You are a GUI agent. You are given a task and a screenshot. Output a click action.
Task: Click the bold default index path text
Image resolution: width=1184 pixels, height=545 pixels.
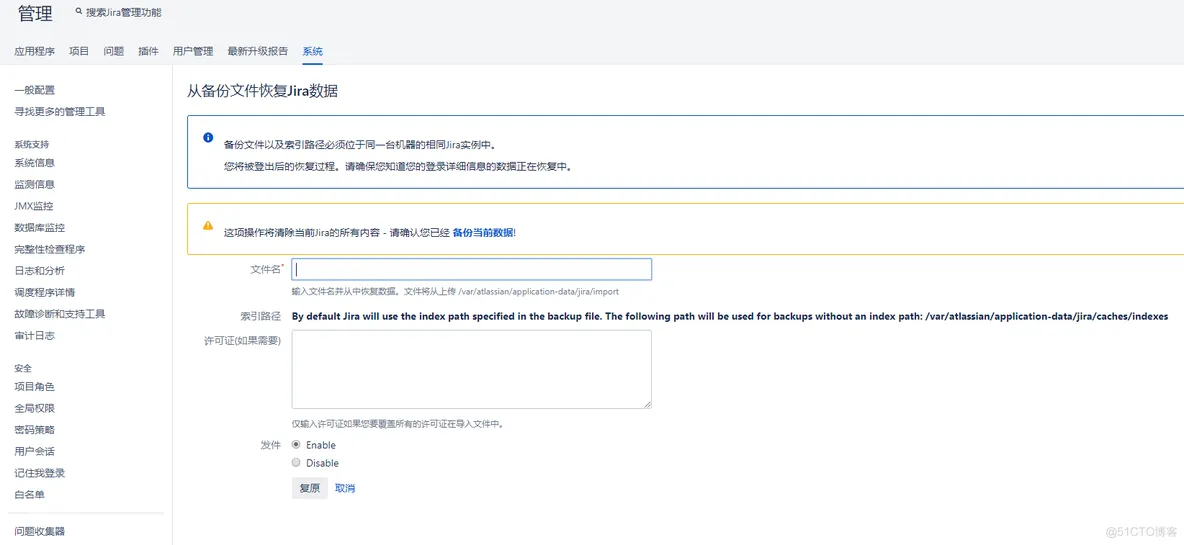click(x=730, y=316)
